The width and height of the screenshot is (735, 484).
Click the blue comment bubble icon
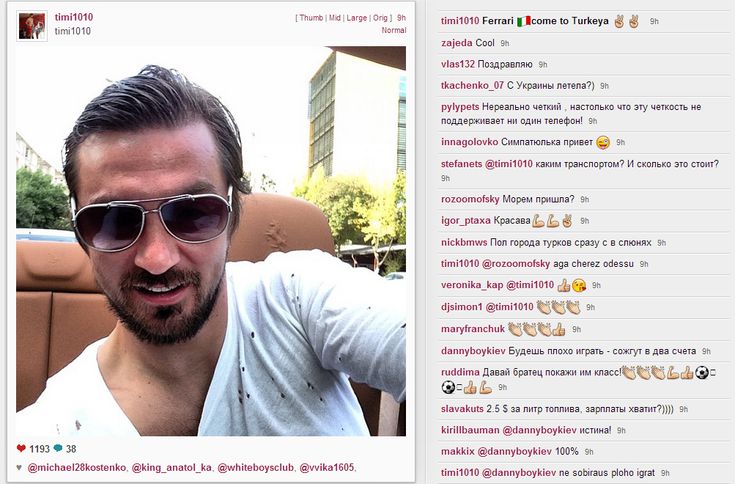(x=58, y=448)
